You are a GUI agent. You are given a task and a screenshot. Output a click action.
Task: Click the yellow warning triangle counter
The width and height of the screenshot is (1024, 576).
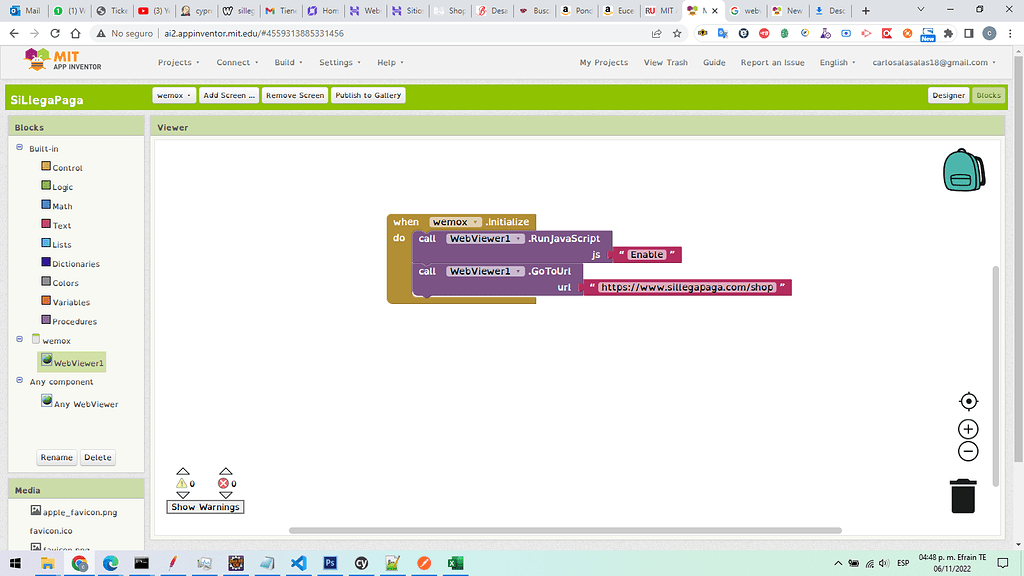click(182, 483)
